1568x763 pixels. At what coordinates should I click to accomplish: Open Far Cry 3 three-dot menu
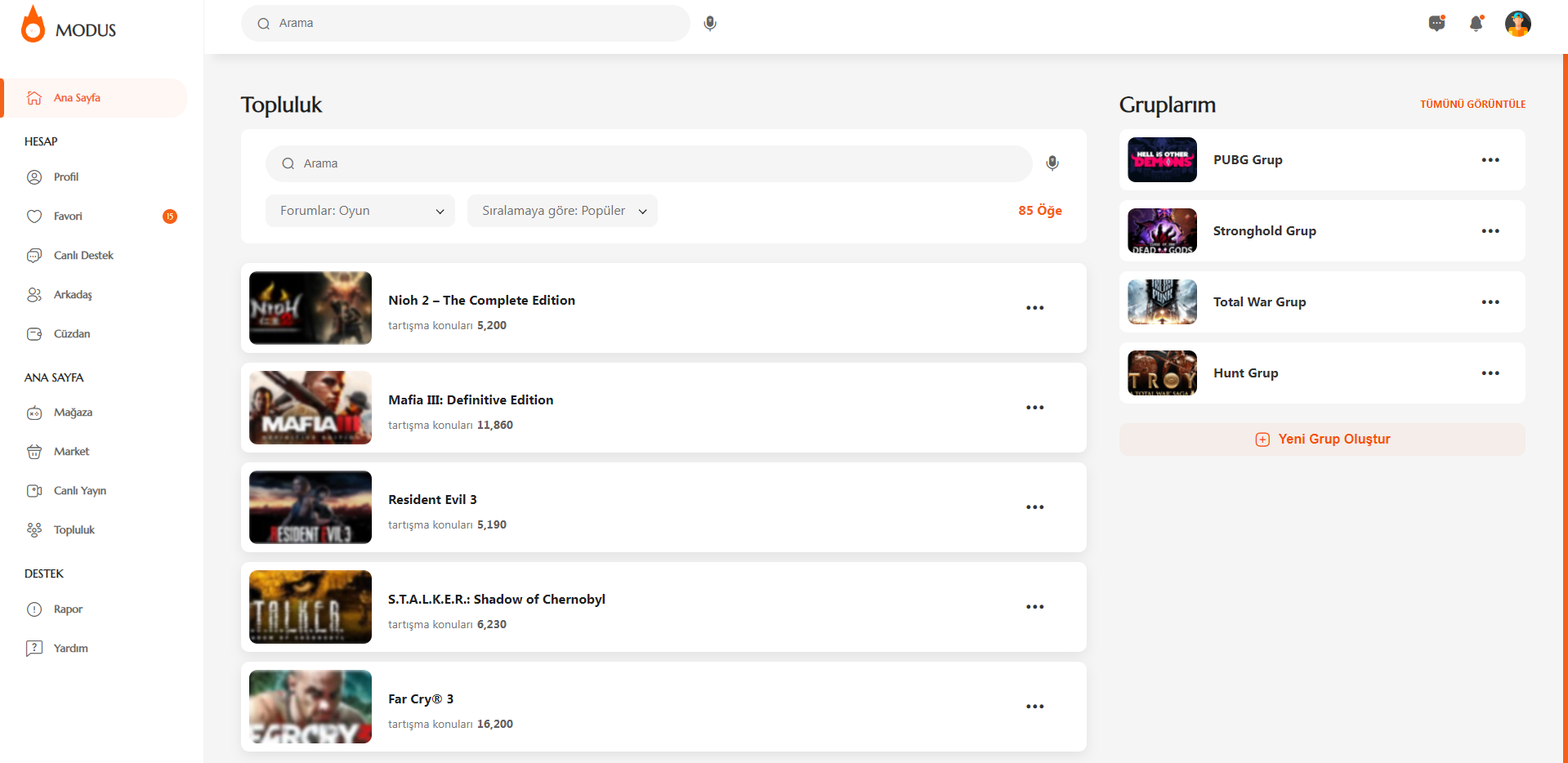click(1035, 707)
